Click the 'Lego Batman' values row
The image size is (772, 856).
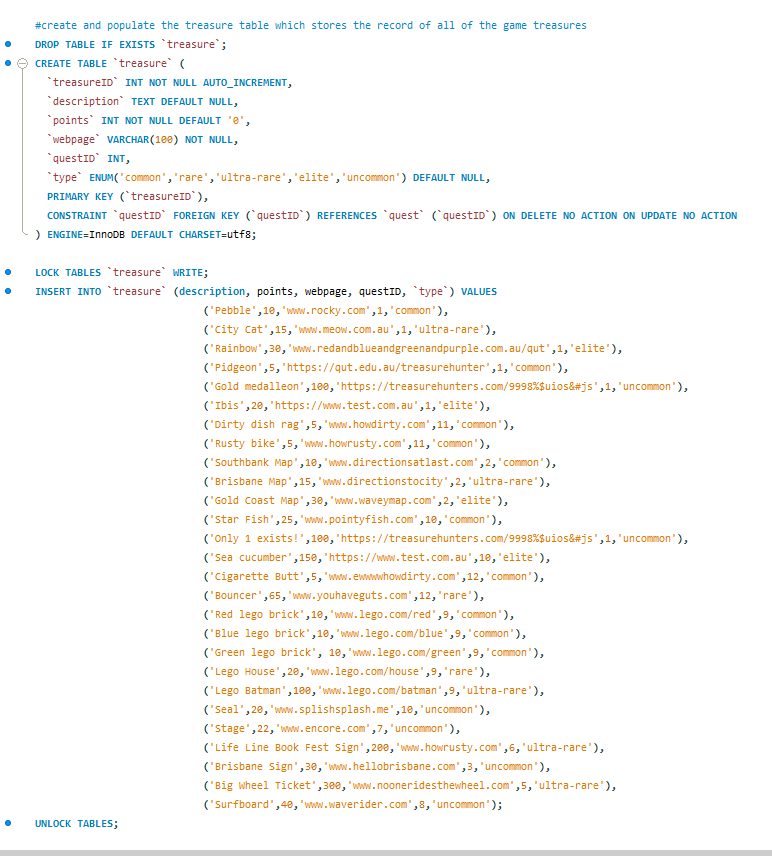pyautogui.click(x=374, y=691)
